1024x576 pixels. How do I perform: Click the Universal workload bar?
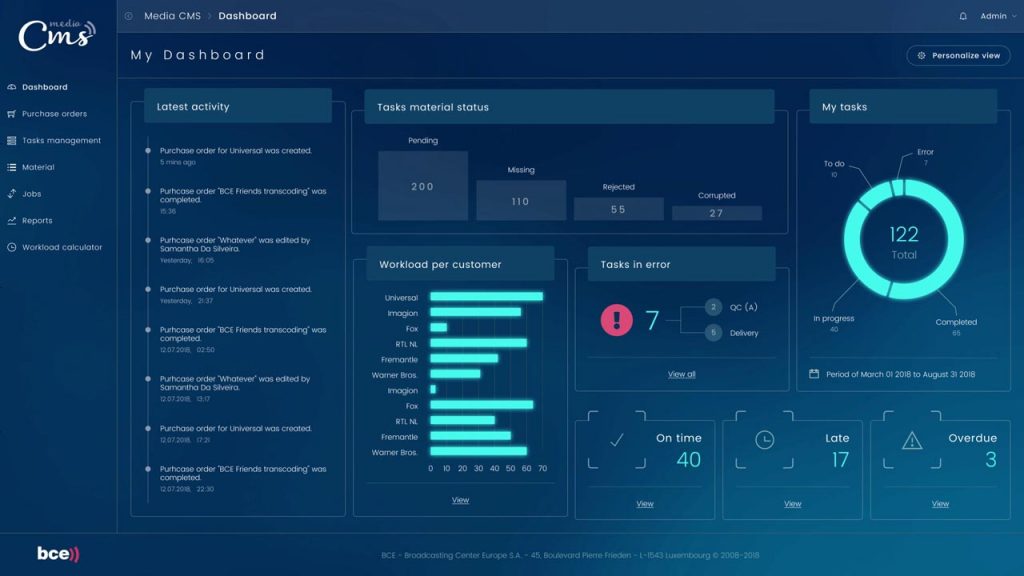click(486, 297)
